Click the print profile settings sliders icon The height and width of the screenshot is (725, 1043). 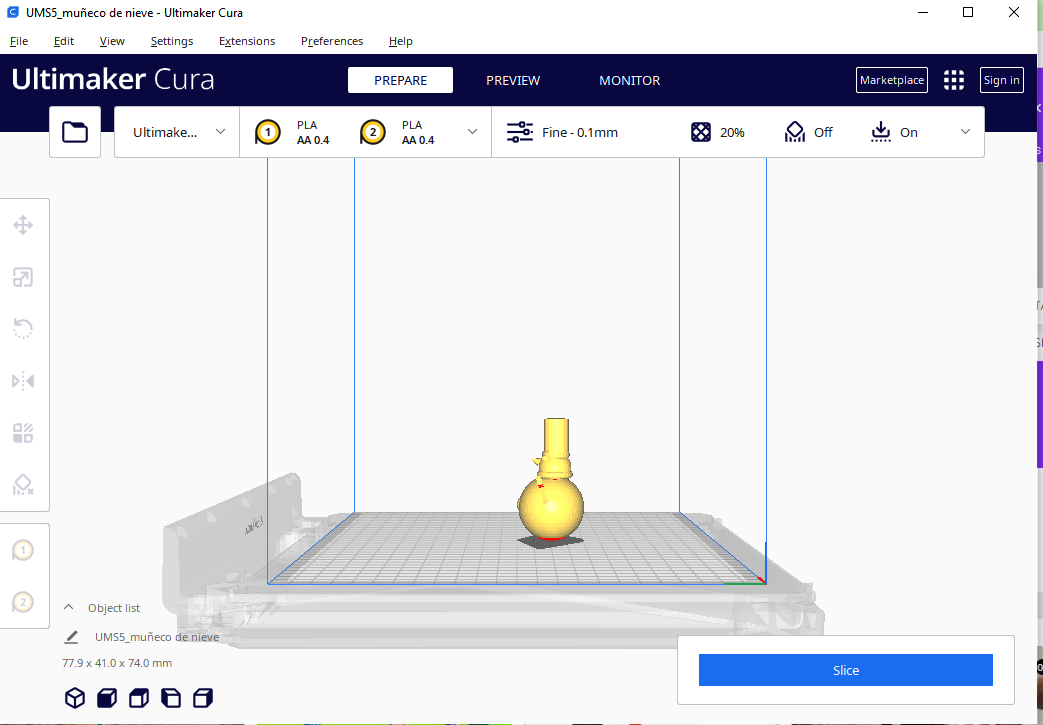[x=520, y=132]
